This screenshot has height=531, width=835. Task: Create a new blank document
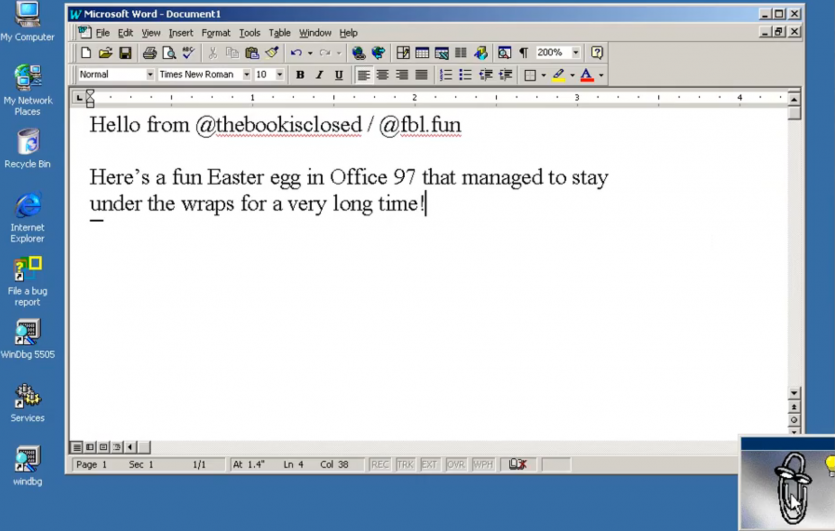pos(86,53)
